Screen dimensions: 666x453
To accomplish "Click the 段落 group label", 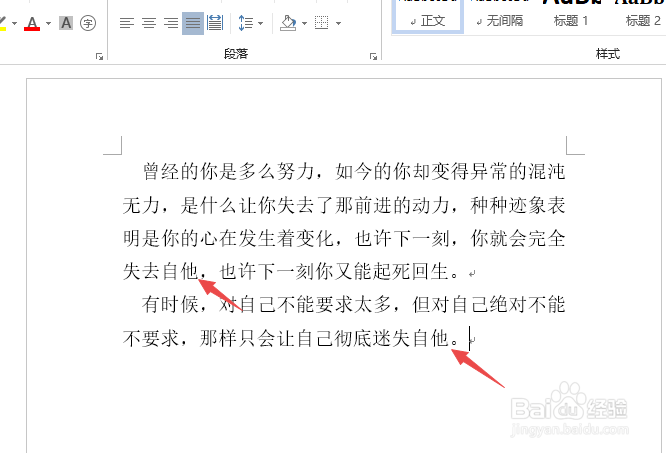I will 236,54.
